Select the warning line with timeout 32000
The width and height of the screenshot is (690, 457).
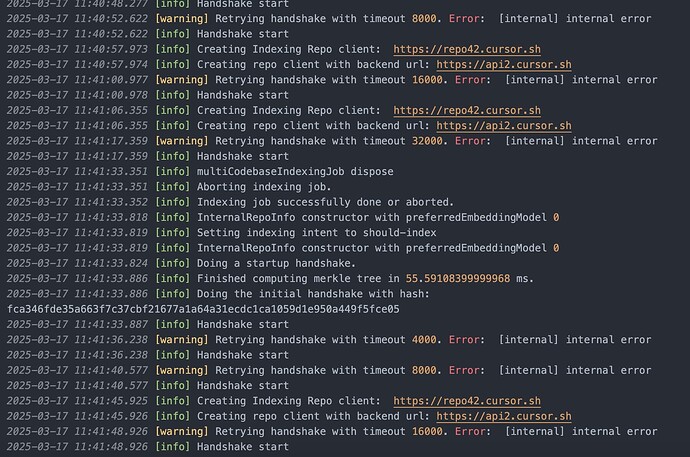click(x=332, y=141)
